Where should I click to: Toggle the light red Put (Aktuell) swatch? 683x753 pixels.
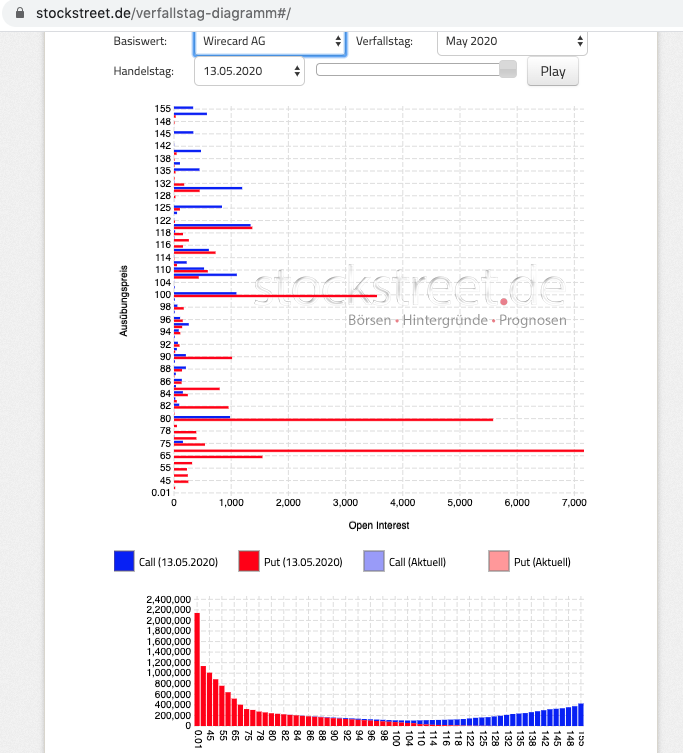[x=497, y=561]
